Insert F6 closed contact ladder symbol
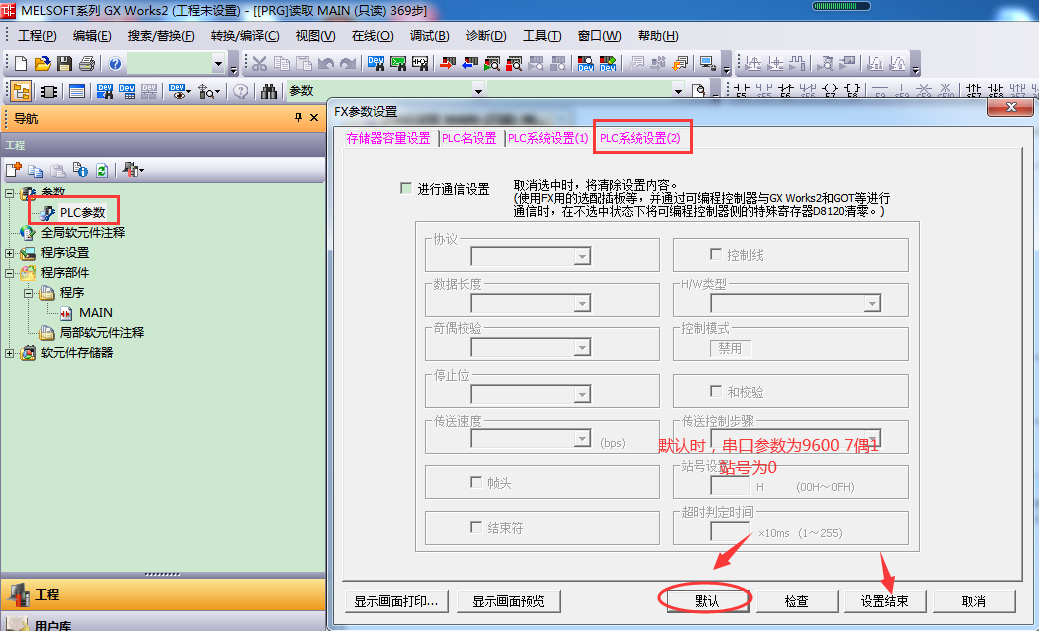The width and height of the screenshot is (1039, 631). [x=787, y=91]
